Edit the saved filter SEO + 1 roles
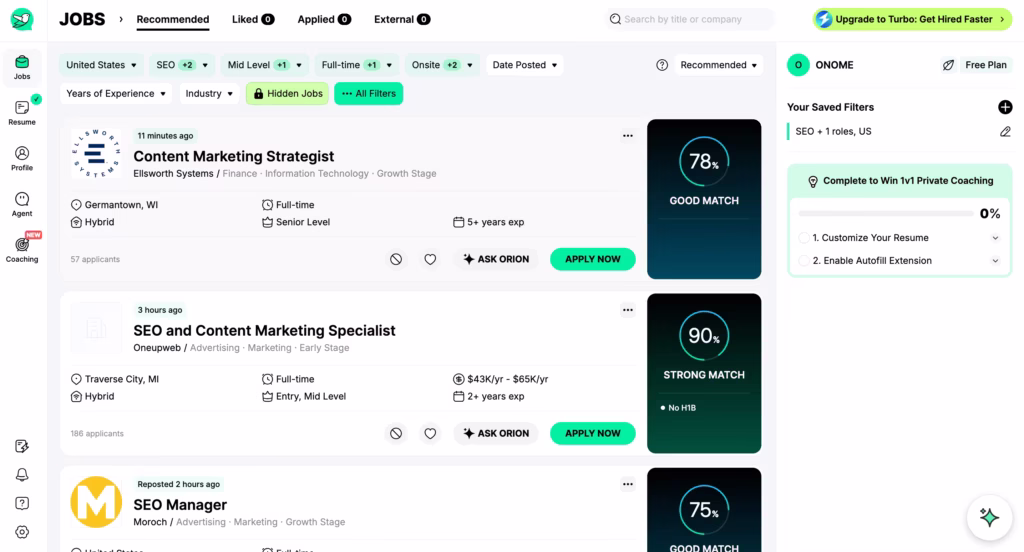 pos(1005,131)
